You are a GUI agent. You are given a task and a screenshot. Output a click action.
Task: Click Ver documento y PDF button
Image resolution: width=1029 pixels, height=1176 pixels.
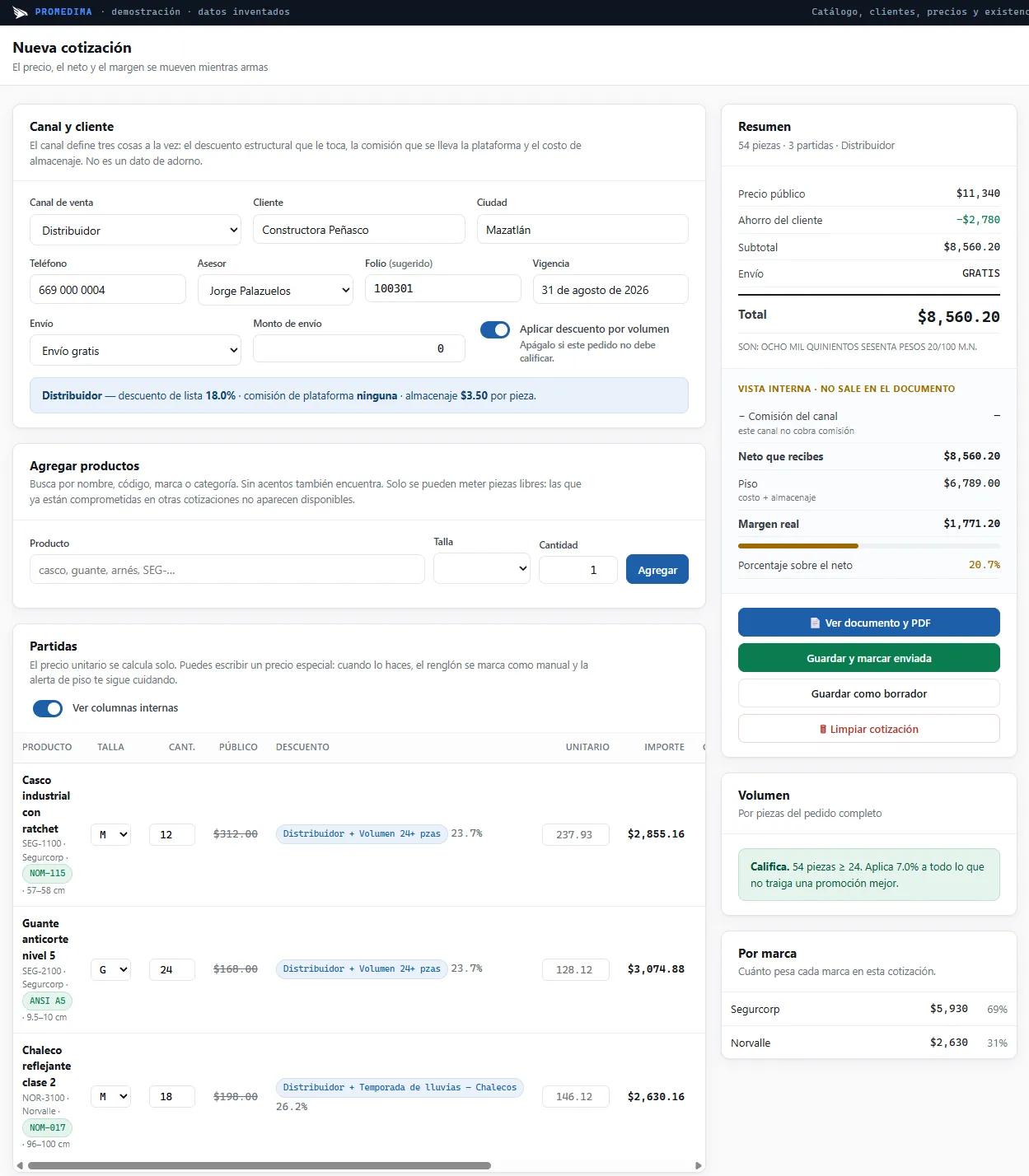[869, 623]
